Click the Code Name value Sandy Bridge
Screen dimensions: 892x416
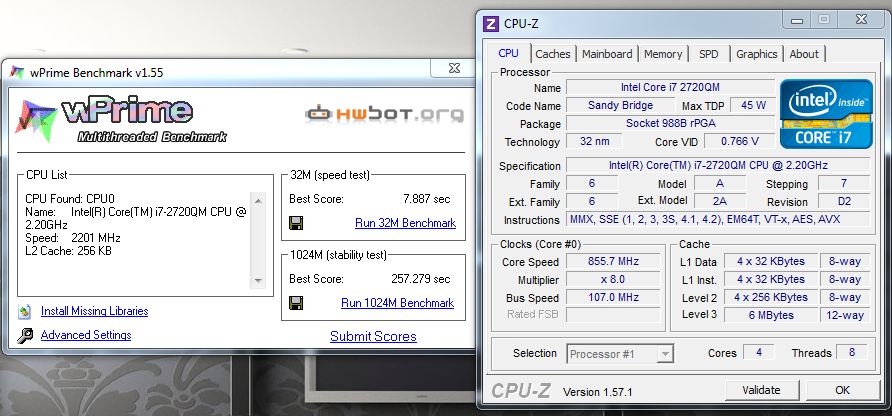click(x=620, y=105)
